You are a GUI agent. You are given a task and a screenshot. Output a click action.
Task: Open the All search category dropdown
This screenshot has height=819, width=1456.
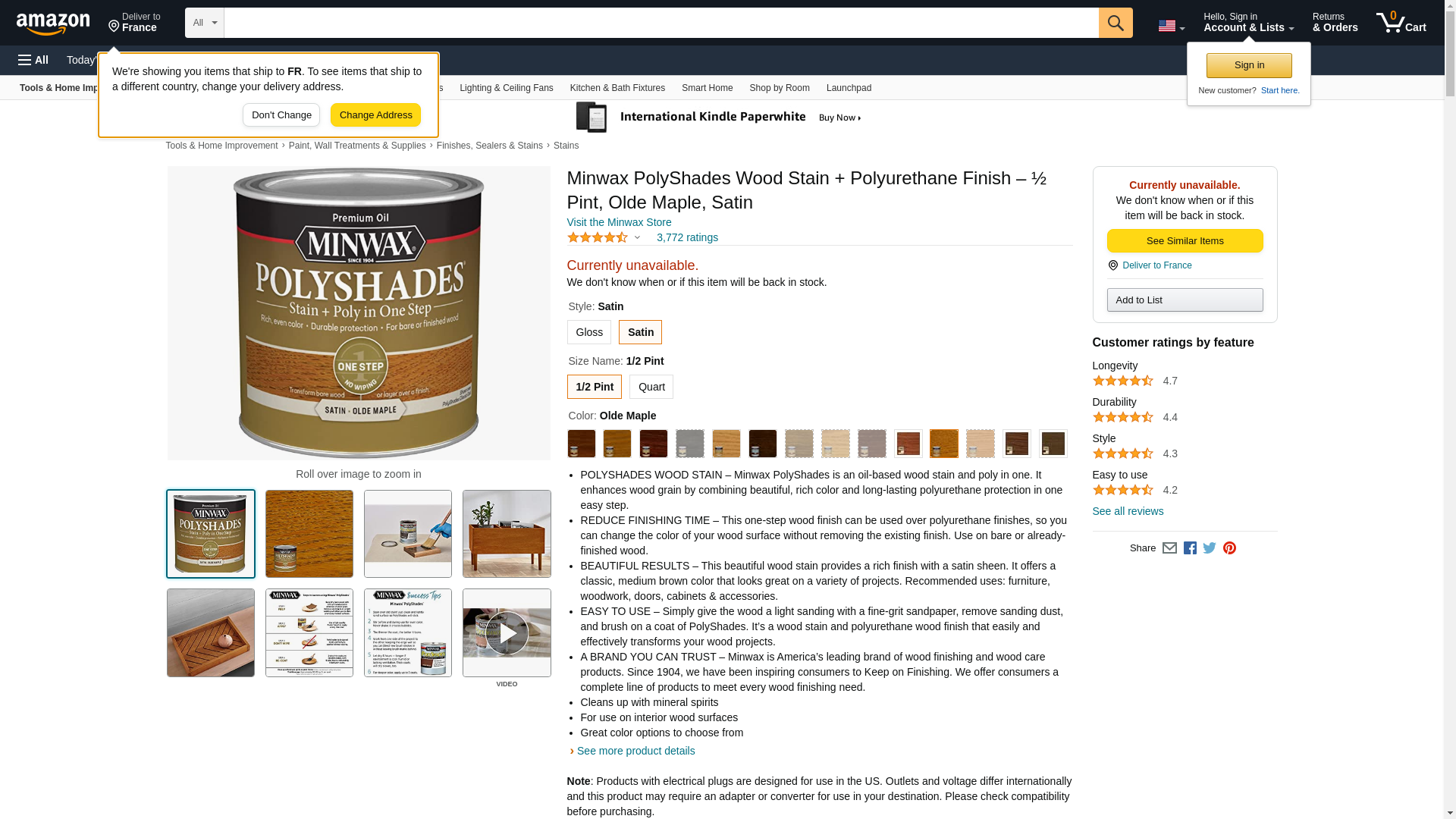204,23
